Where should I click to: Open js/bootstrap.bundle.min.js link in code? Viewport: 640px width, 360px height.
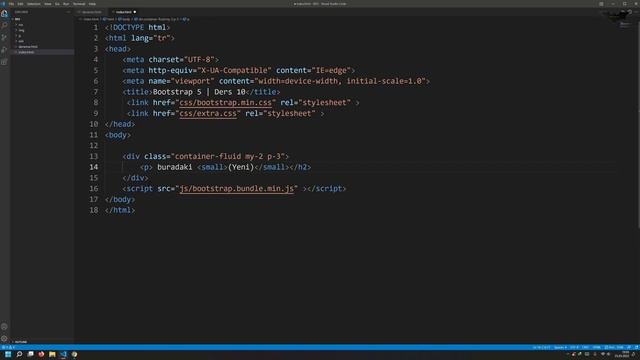237,189
